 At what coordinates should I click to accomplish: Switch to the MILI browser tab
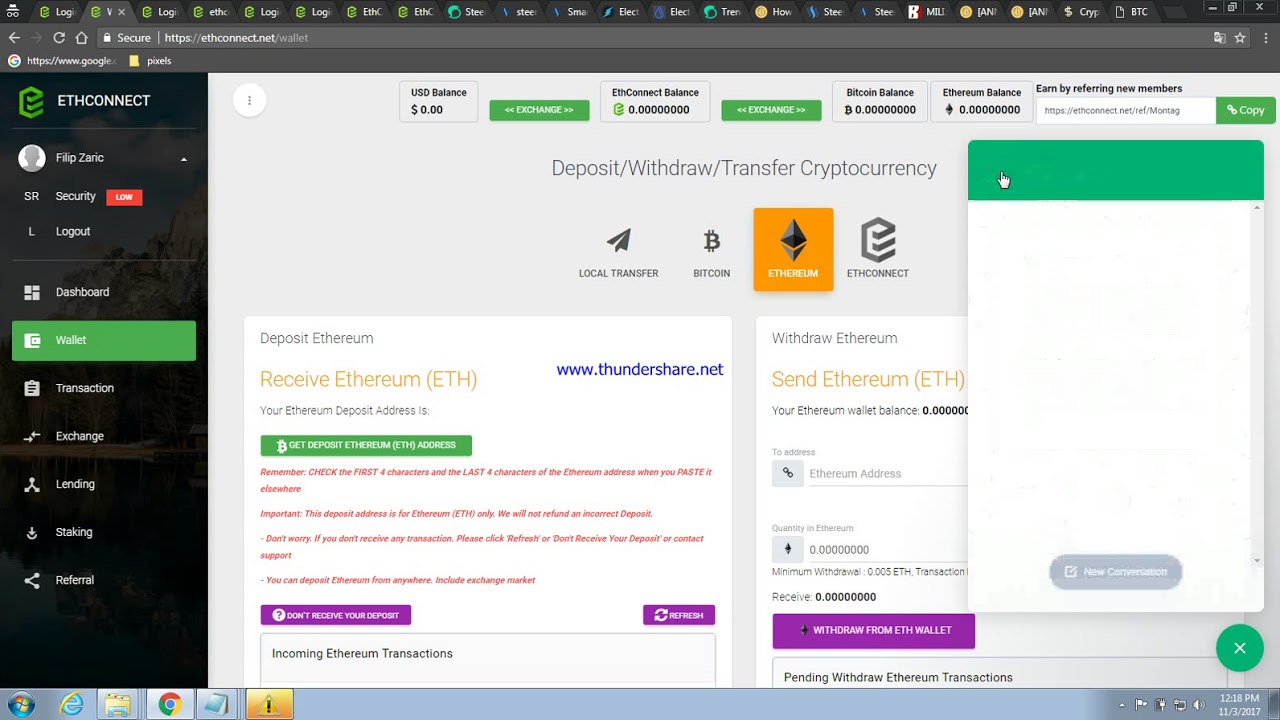[x=926, y=12]
